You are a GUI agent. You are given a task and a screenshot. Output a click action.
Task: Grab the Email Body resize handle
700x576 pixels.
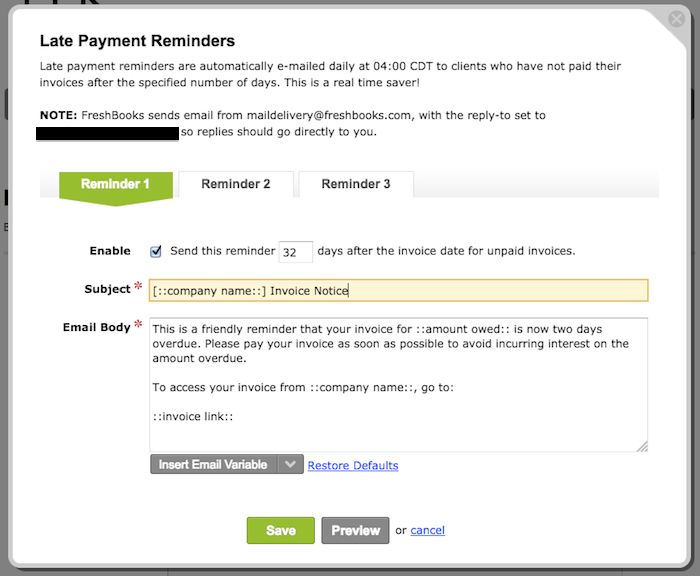(641, 446)
